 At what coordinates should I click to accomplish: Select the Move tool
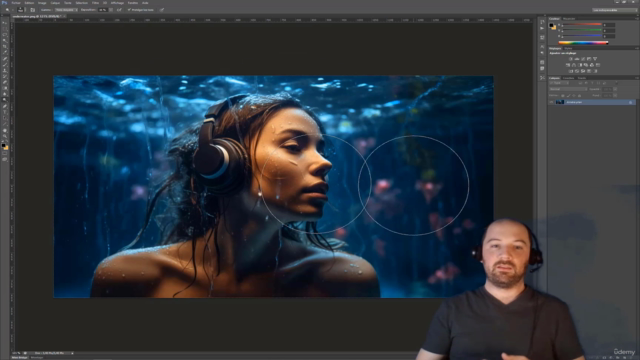5,23
